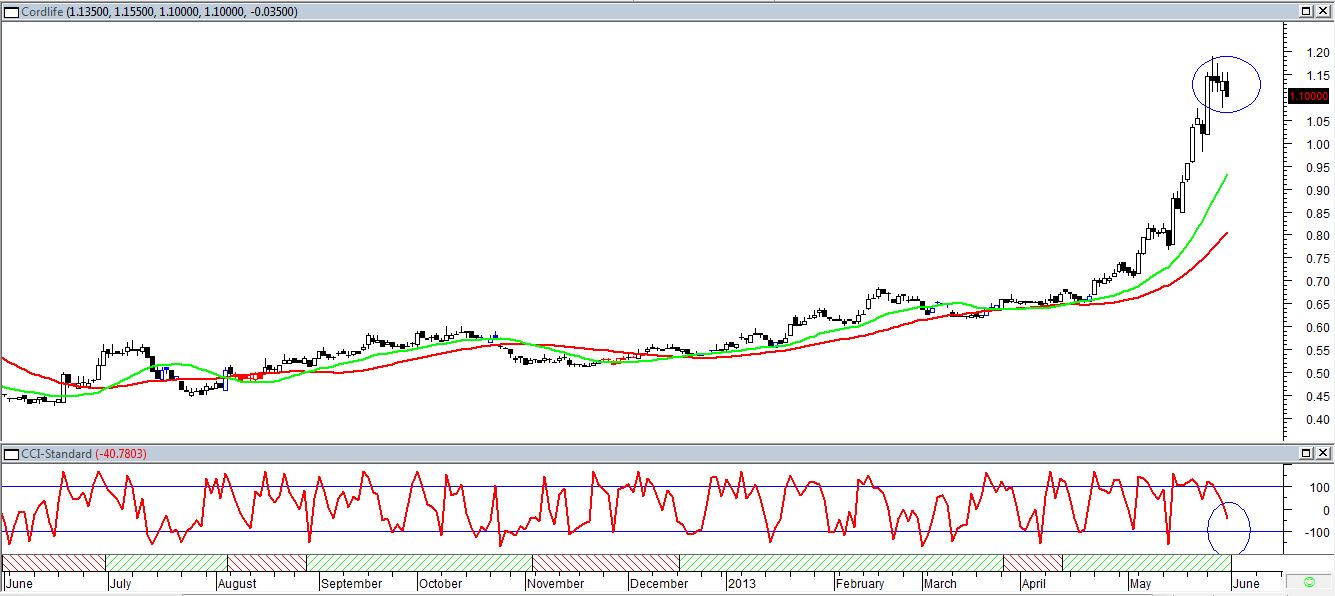1335x596 pixels.
Task: Click the December label on time axis
Action: tap(660, 583)
